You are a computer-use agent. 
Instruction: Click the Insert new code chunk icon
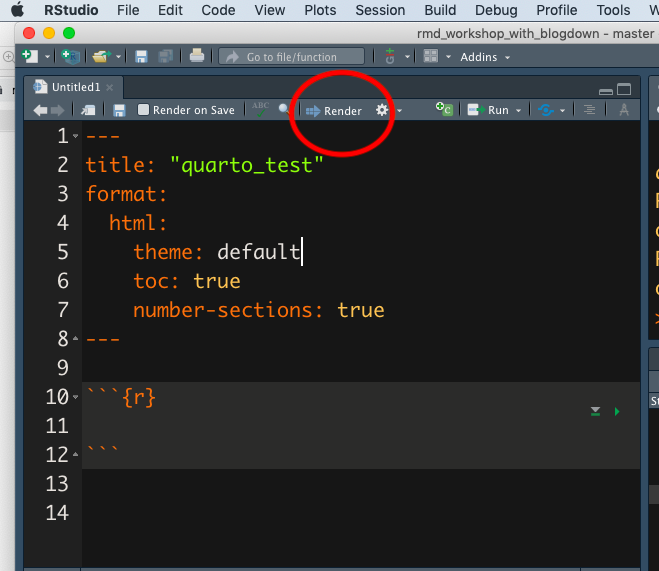(x=444, y=109)
